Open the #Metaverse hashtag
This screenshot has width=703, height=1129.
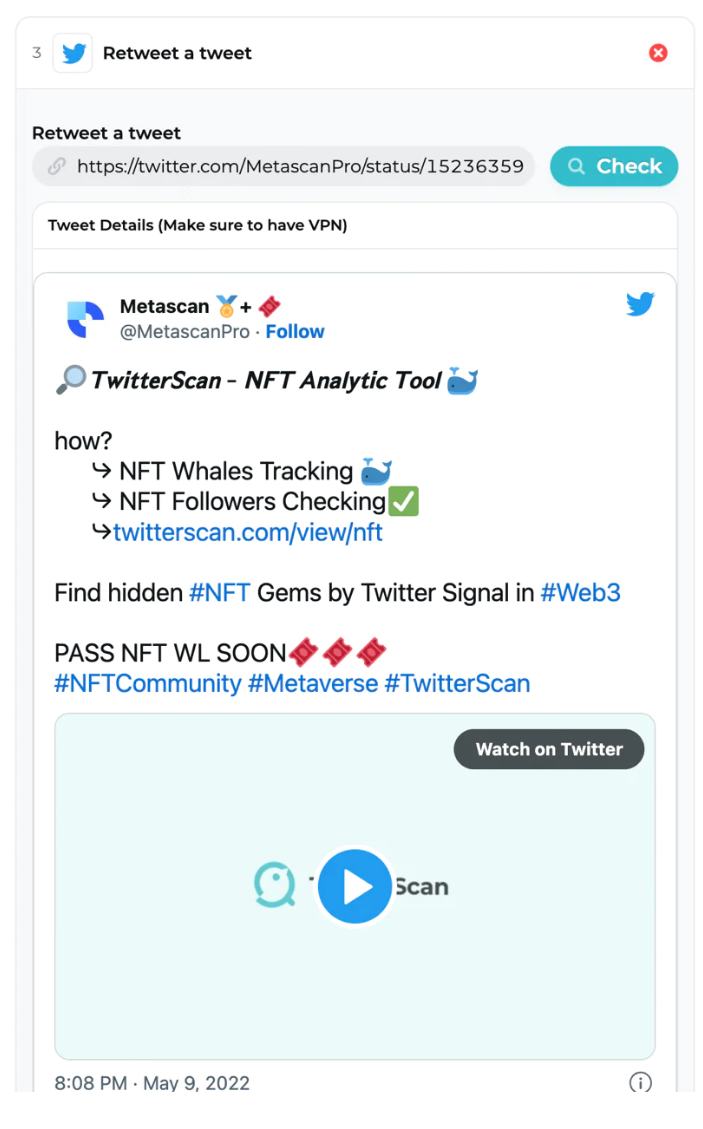pos(313,683)
